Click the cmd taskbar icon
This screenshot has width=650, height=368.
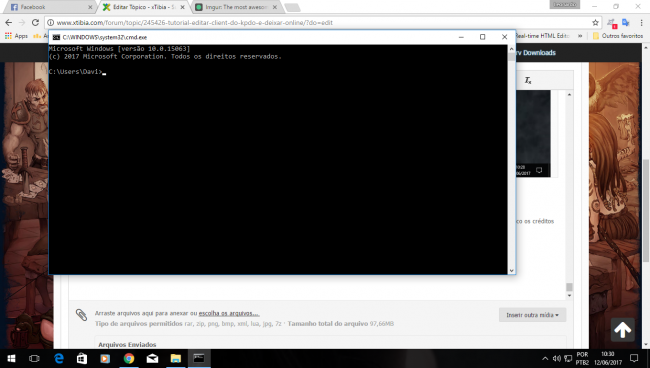click(x=199, y=358)
